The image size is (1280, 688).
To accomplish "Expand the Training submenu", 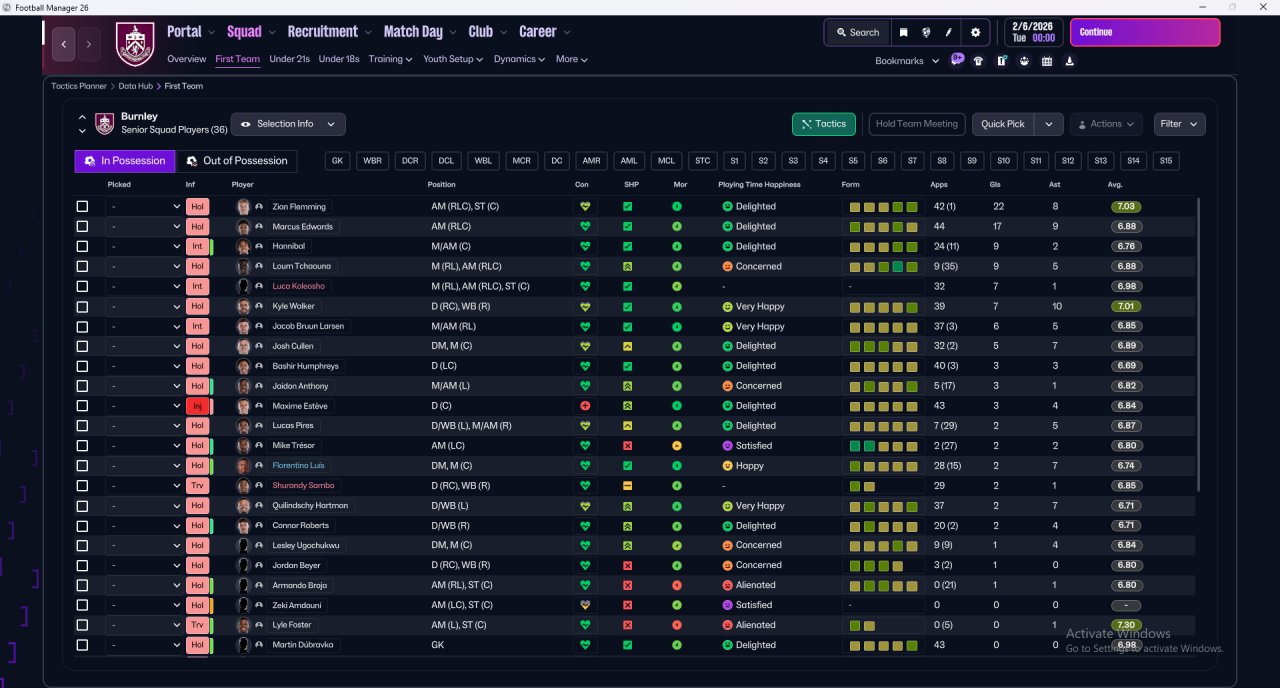I will tap(390, 59).
